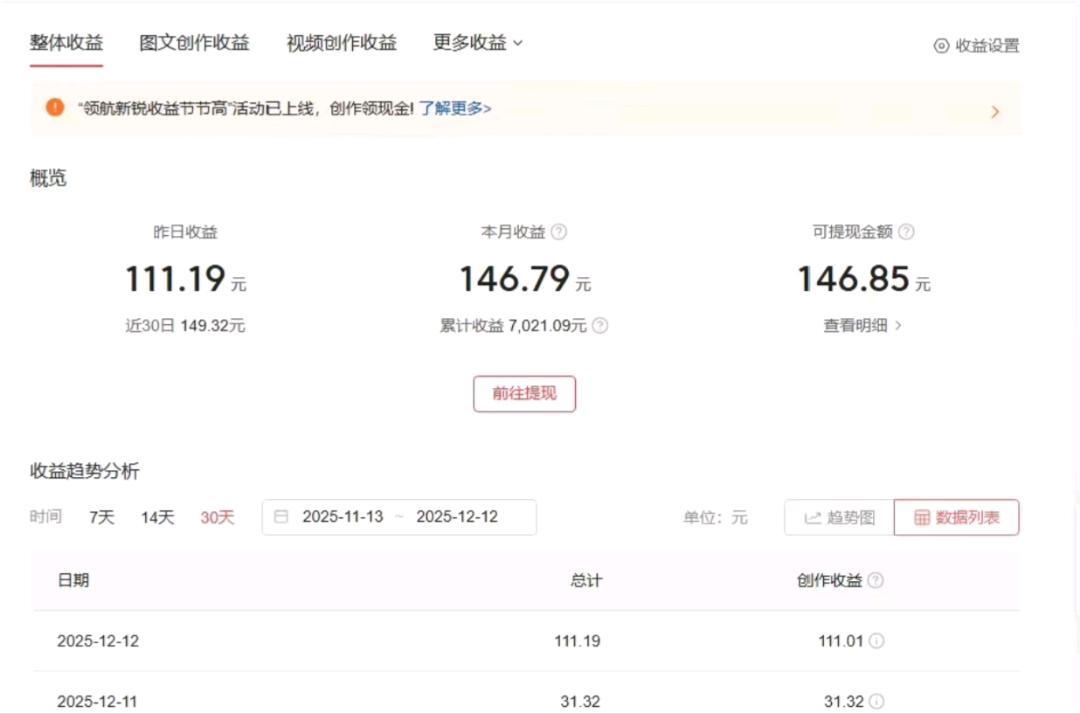Click the 收益趋势分析 section heading

[85, 471]
